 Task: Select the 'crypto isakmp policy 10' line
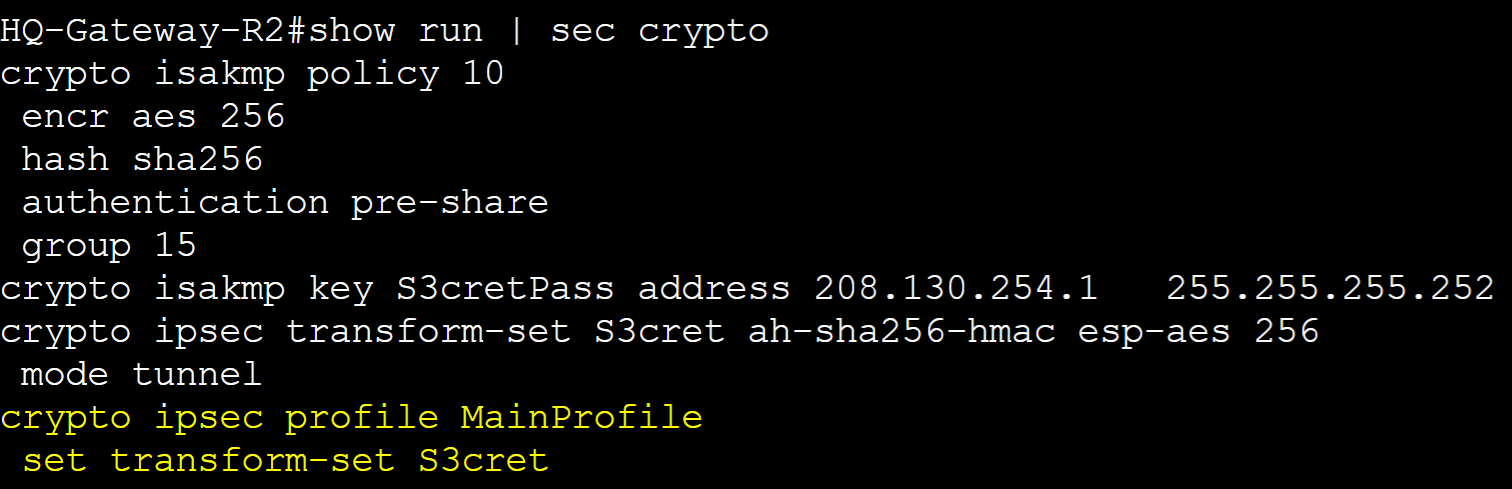point(252,73)
